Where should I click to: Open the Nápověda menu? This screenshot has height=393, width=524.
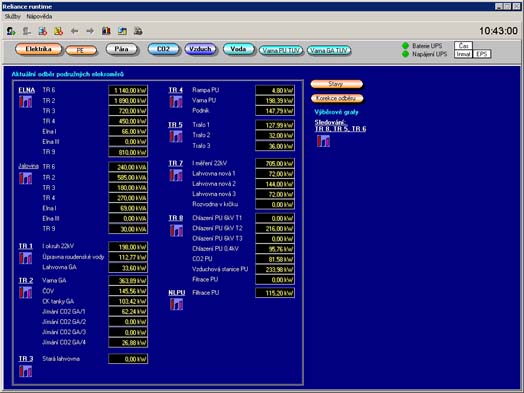pos(39,16)
